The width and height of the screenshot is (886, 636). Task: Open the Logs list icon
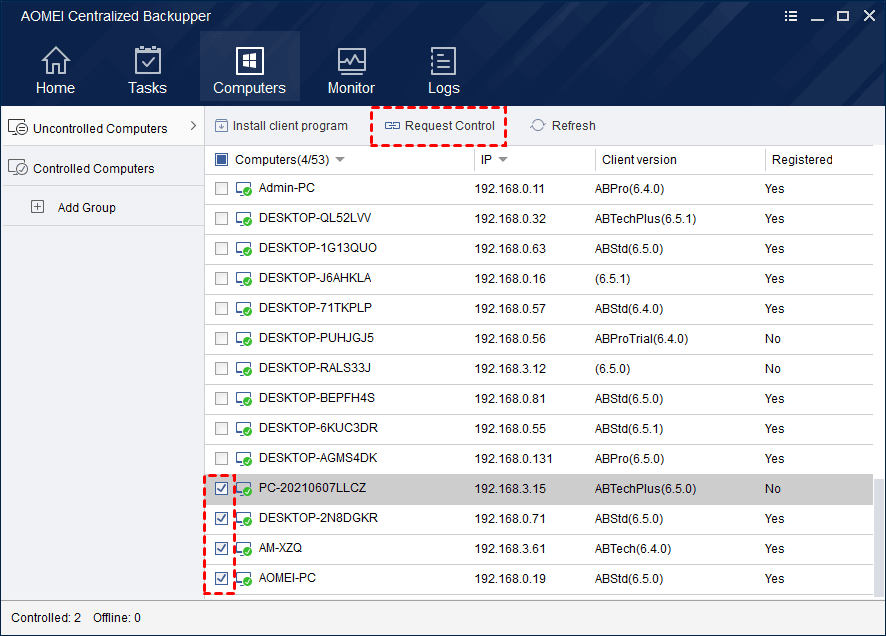[443, 61]
